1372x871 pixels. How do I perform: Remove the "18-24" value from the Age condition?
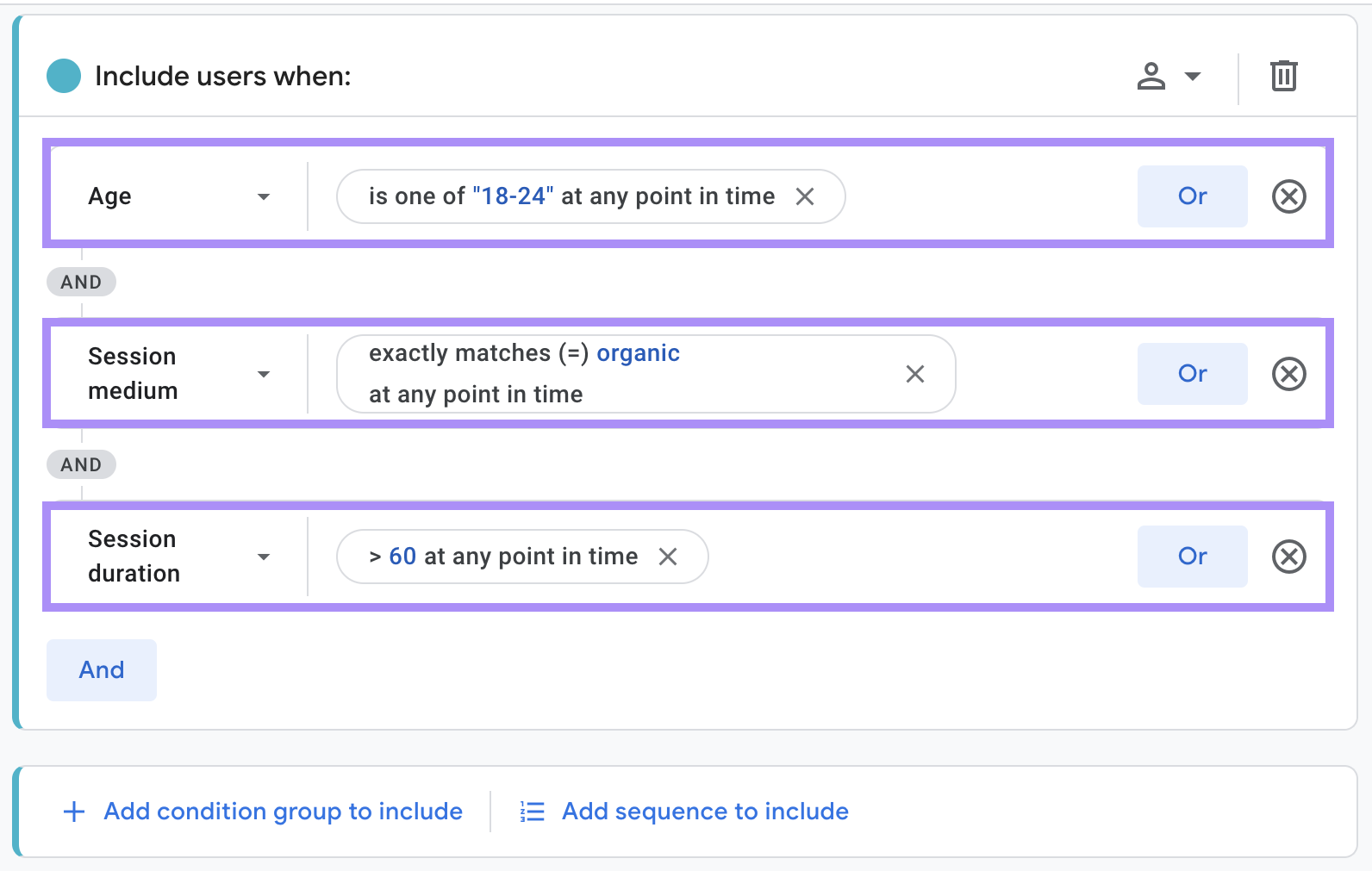click(805, 196)
